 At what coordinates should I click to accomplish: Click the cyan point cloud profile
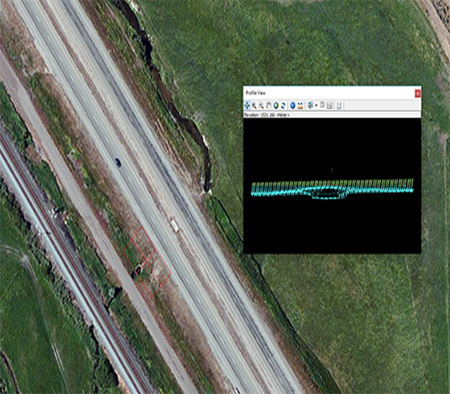coord(332,189)
